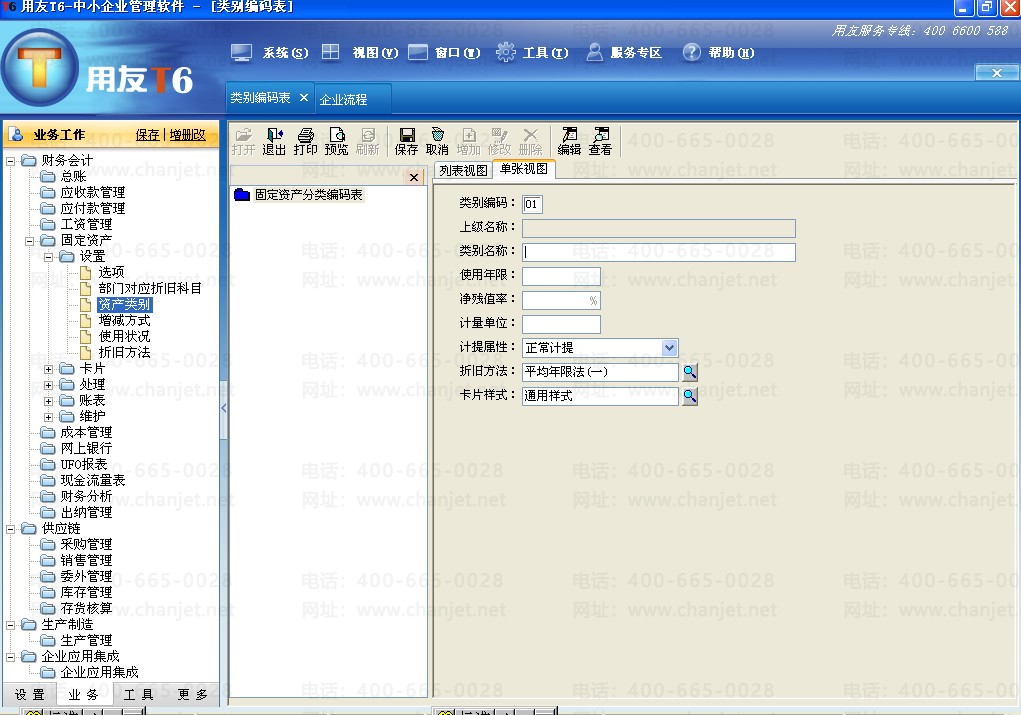Open the 工具(T) menu
1021x715 pixels.
[x=532, y=53]
